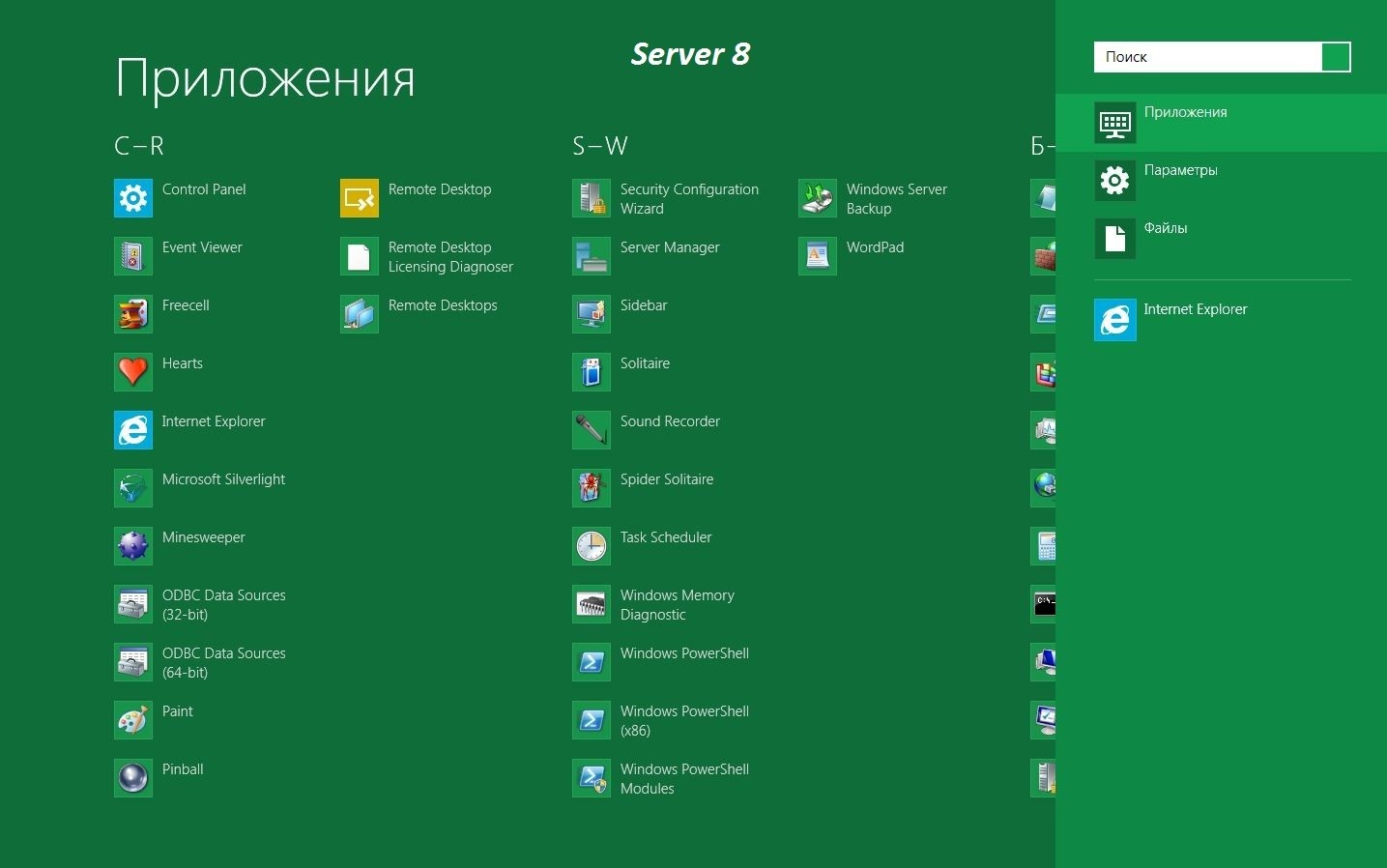
Task: Open Remote Desktop yellow tile icon
Action: pyautogui.click(x=360, y=198)
